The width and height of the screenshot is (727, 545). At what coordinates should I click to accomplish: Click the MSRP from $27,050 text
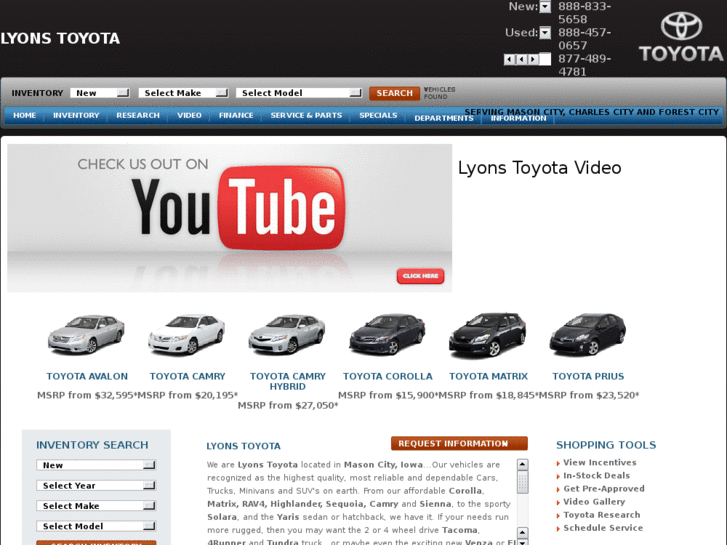point(287,405)
